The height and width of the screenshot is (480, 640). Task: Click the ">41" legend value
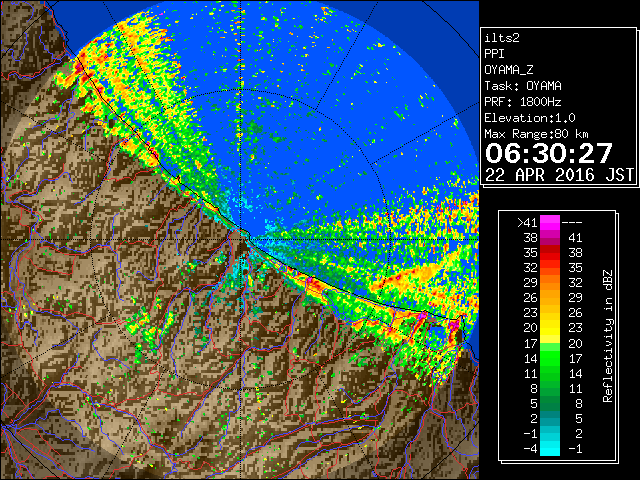point(527,222)
